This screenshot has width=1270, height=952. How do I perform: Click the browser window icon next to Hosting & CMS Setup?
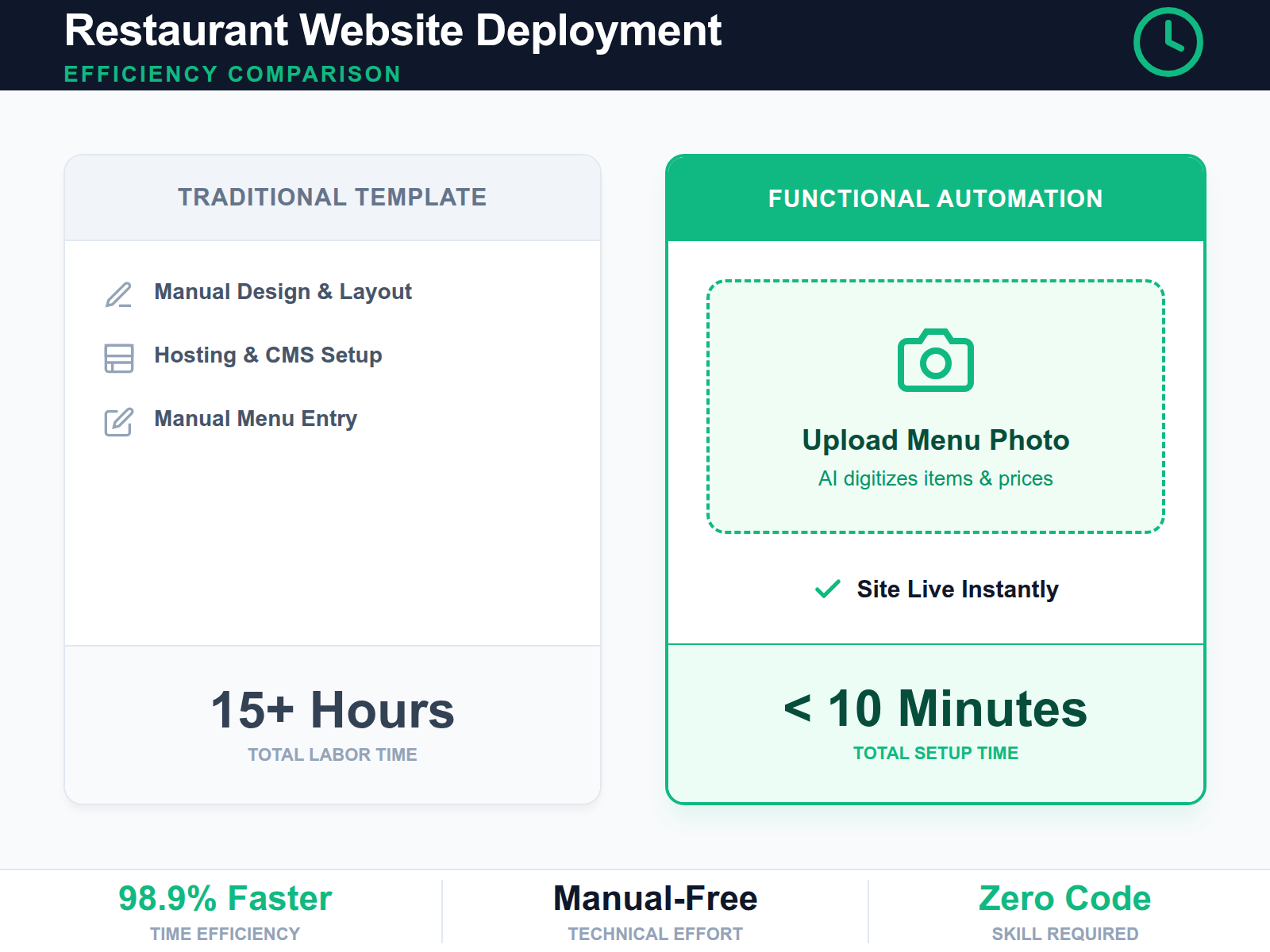[x=117, y=359]
